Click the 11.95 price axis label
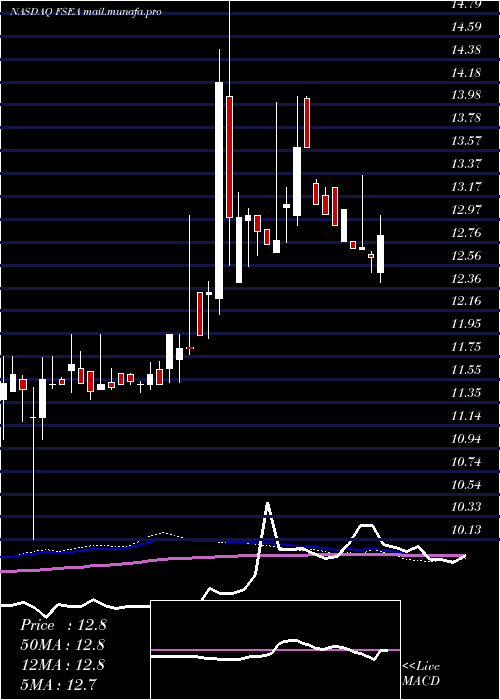Viewport: 500px width, 700px height. 467,324
